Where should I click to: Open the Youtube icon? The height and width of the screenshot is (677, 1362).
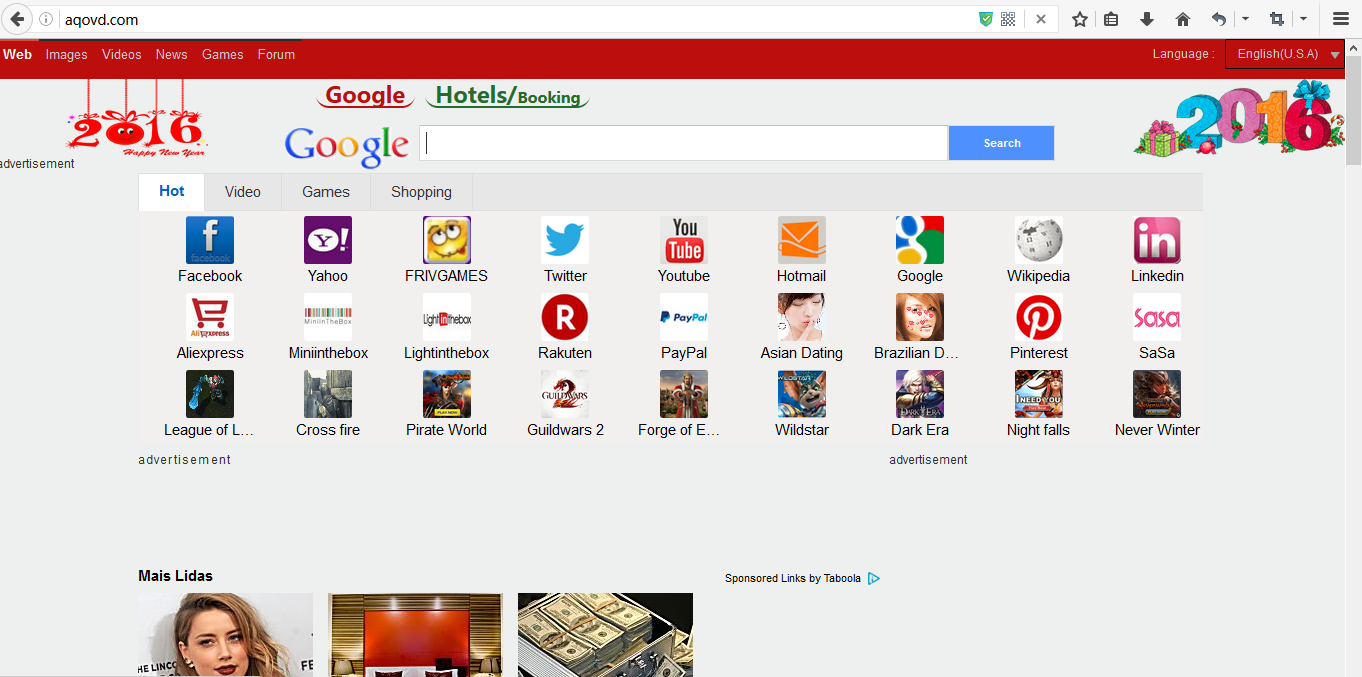(684, 240)
